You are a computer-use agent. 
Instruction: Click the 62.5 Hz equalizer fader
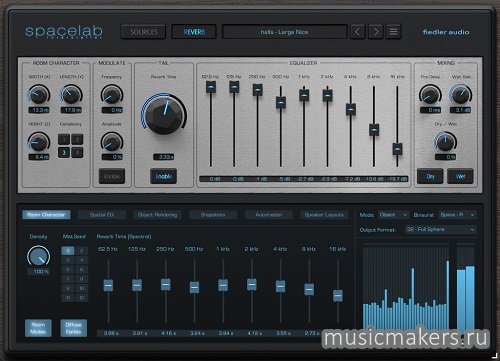pos(211,87)
